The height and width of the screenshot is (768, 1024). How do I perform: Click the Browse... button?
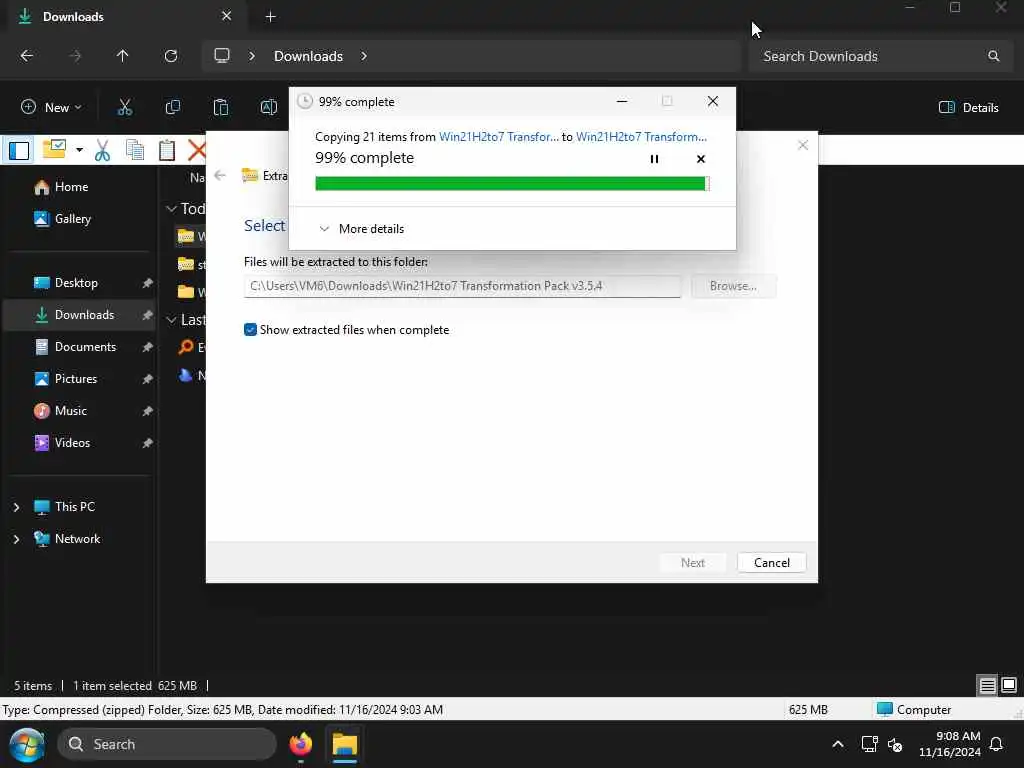click(x=733, y=286)
